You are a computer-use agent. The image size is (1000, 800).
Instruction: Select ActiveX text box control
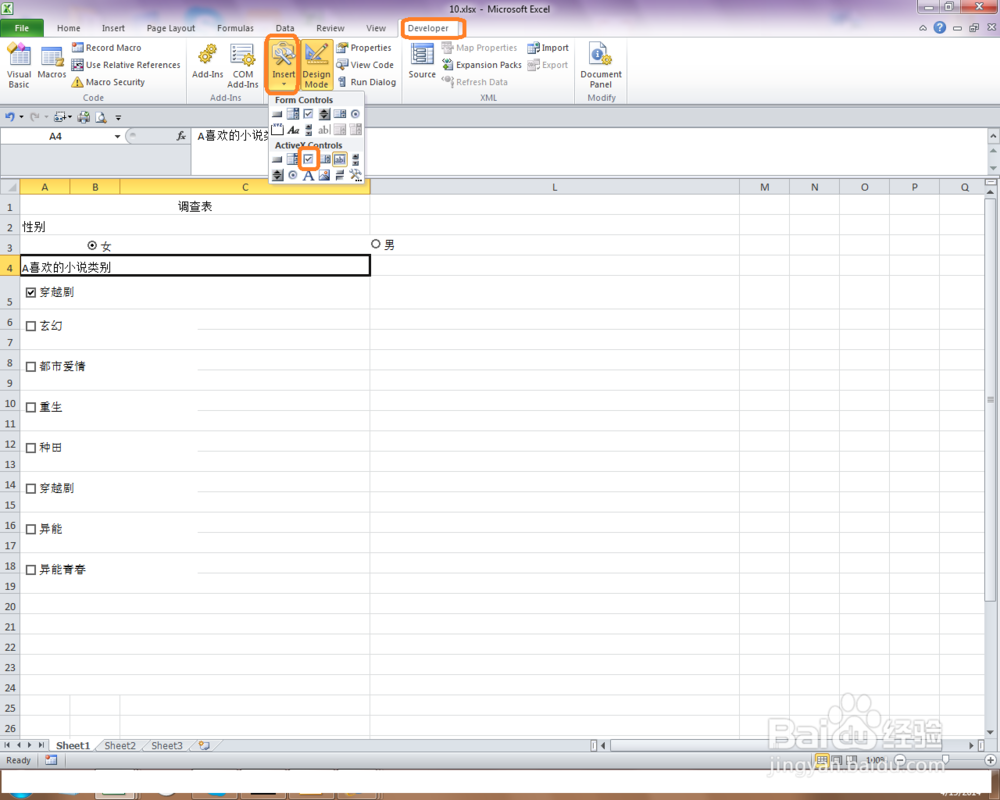[x=339, y=159]
